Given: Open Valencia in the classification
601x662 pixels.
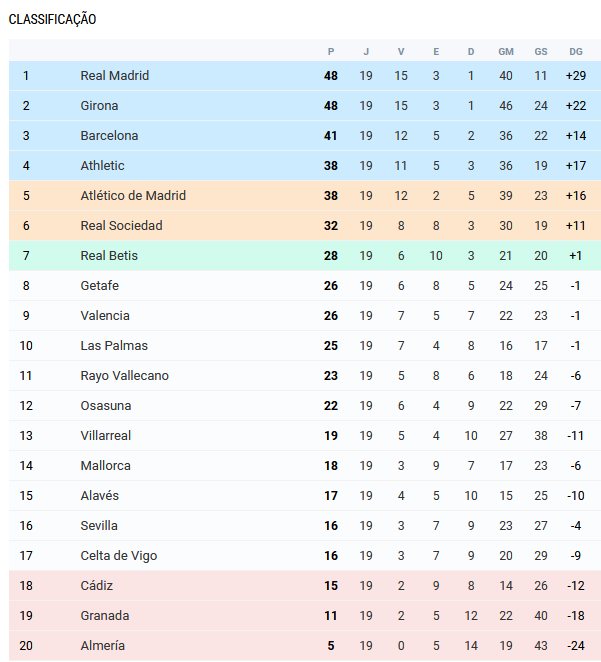Looking at the screenshot, I should pos(105,315).
